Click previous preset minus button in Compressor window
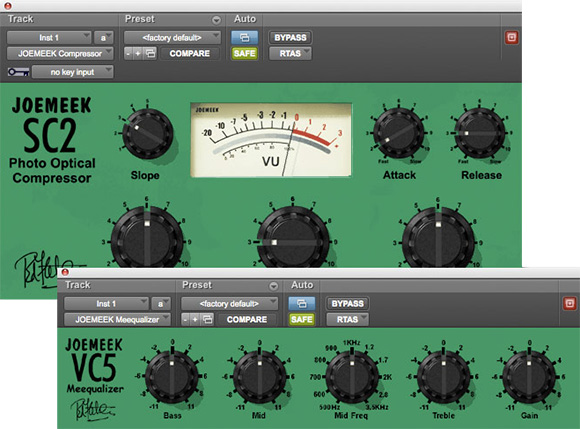 pyautogui.click(x=128, y=54)
